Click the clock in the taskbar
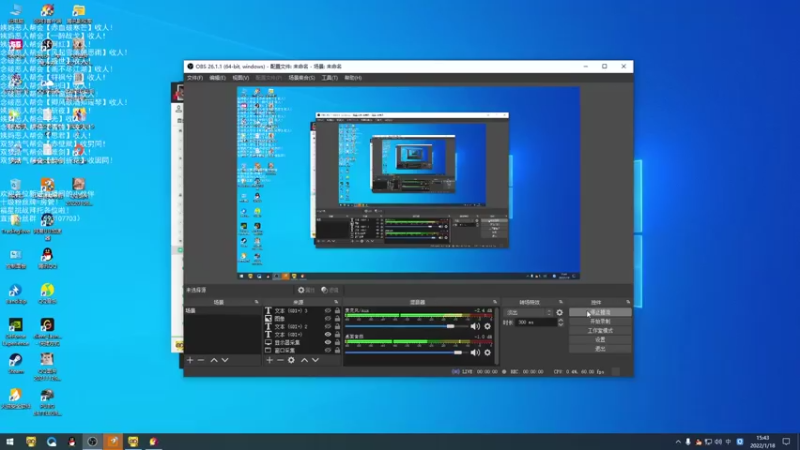Screen dimensions: 800x450 [763, 441]
